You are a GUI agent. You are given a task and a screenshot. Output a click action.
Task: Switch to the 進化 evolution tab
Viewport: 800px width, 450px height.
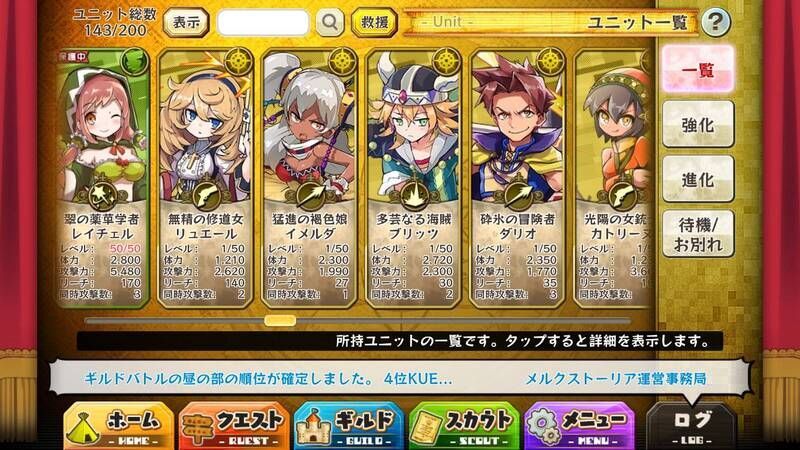(x=697, y=179)
